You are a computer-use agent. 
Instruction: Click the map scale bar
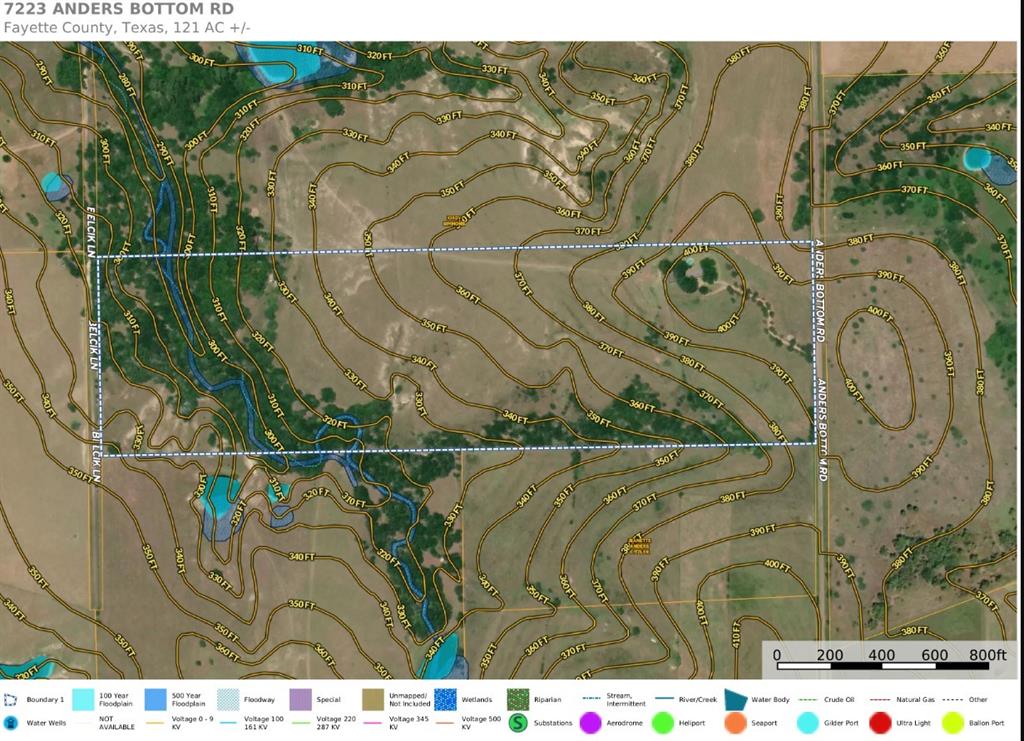click(x=880, y=666)
